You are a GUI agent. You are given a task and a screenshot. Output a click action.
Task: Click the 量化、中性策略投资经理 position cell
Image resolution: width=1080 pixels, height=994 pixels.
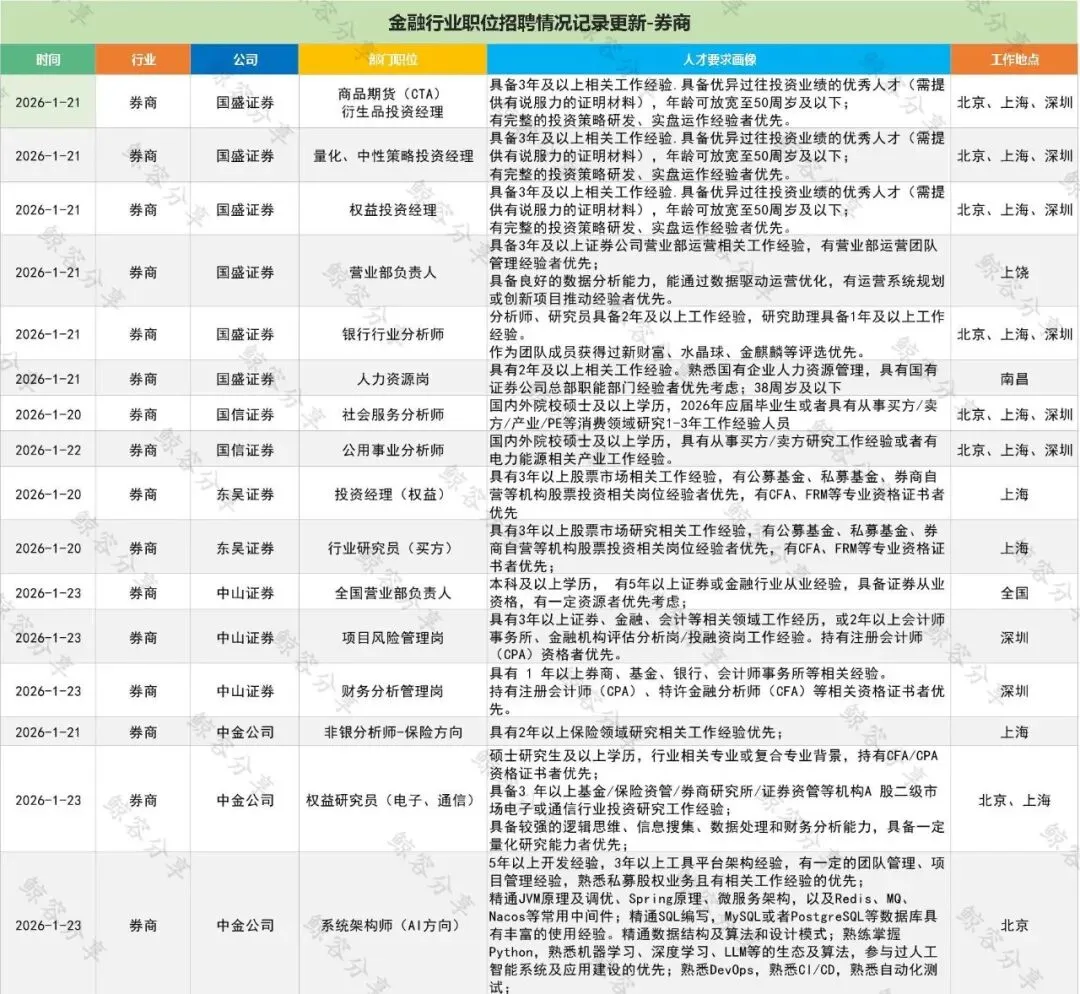tap(393, 156)
